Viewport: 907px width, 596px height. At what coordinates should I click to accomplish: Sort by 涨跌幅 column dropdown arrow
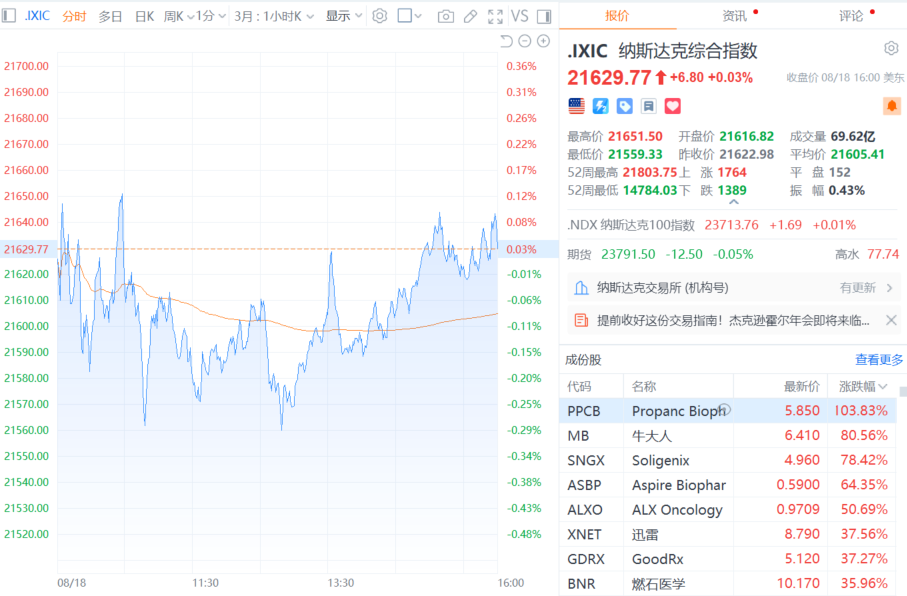(883, 386)
